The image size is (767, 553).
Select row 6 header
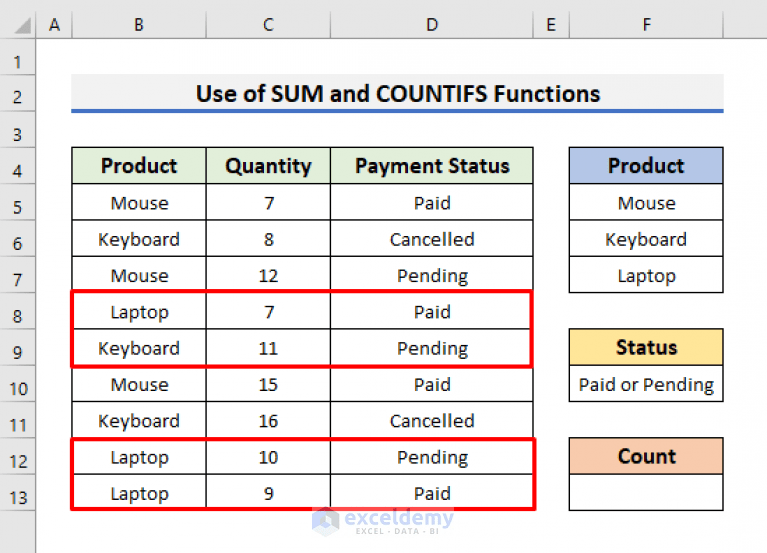coord(18,238)
